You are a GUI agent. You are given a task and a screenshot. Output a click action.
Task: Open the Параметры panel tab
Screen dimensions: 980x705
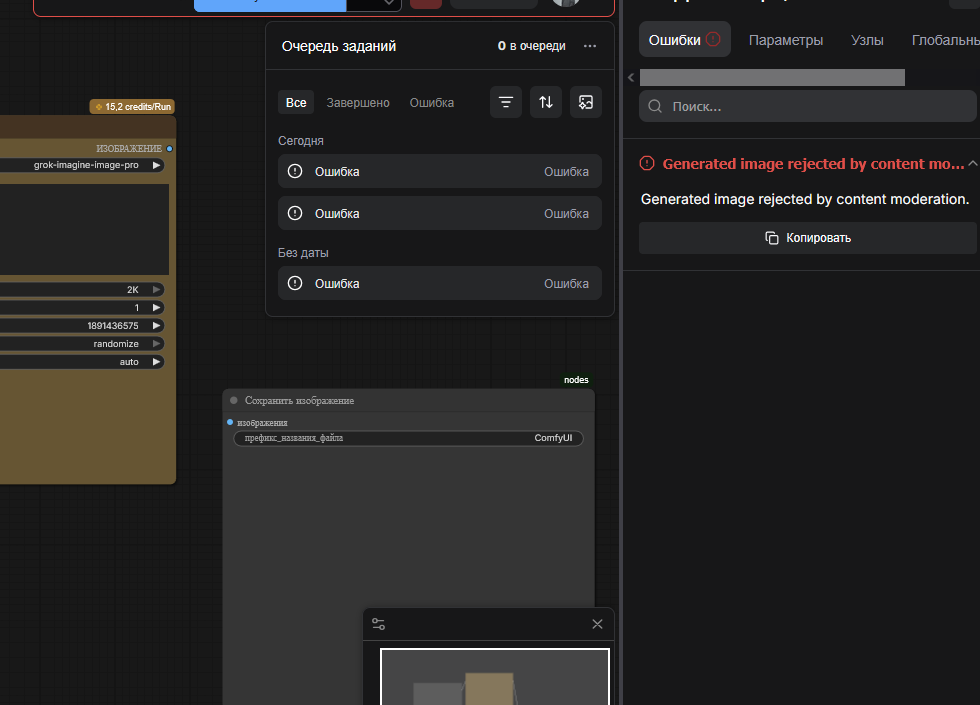(786, 40)
